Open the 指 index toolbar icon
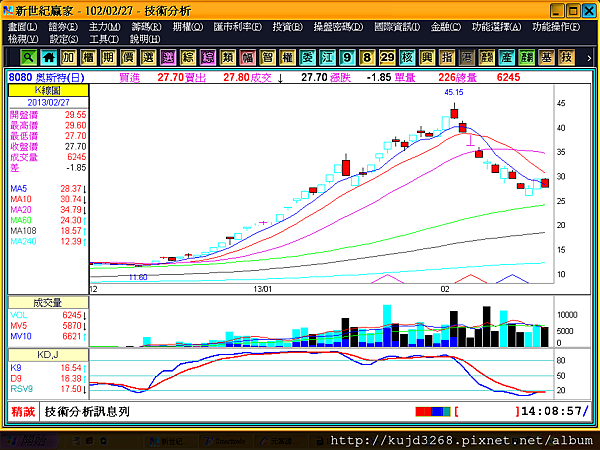Screen dimensions: 600x450 coord(446,58)
